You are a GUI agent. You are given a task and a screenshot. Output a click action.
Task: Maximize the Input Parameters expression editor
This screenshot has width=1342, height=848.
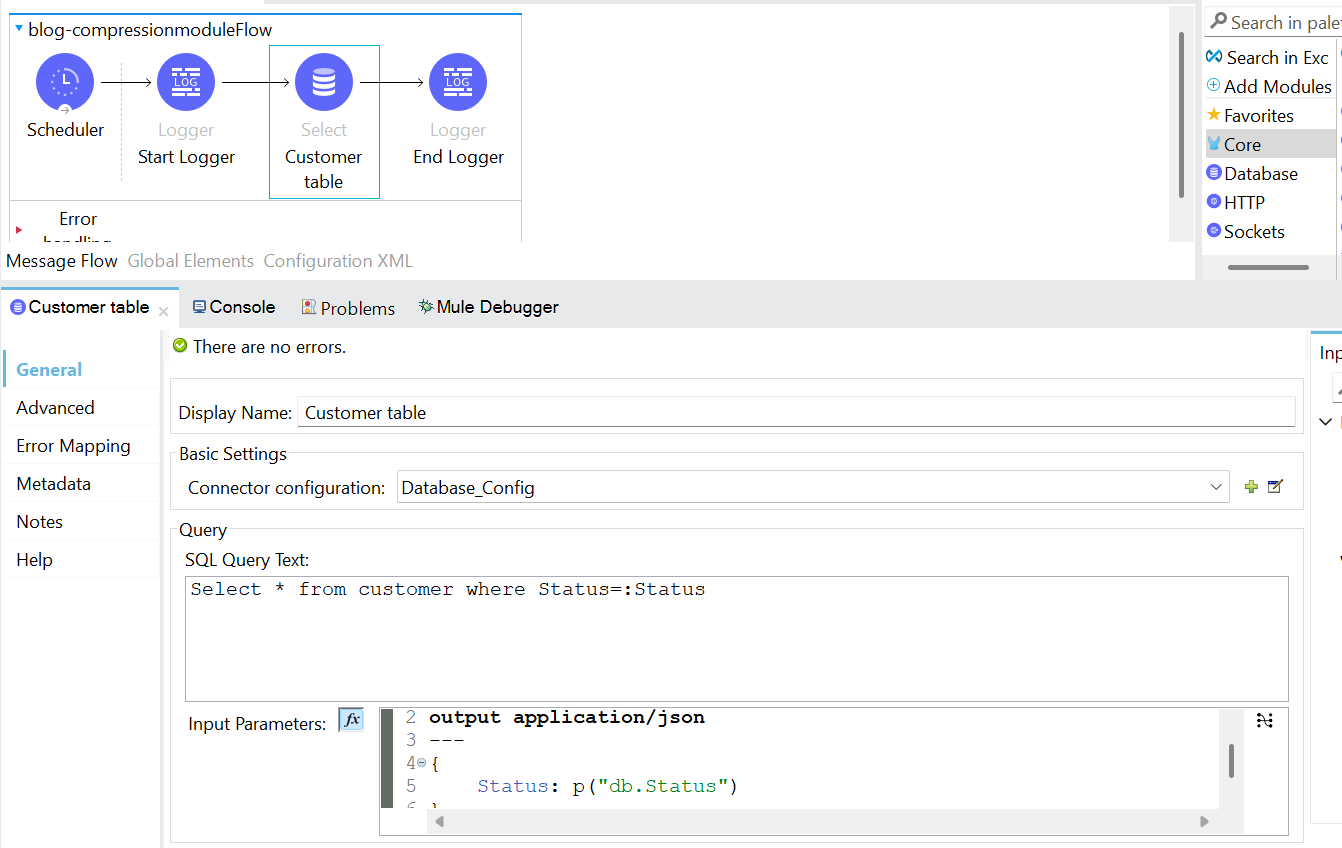tap(1265, 720)
